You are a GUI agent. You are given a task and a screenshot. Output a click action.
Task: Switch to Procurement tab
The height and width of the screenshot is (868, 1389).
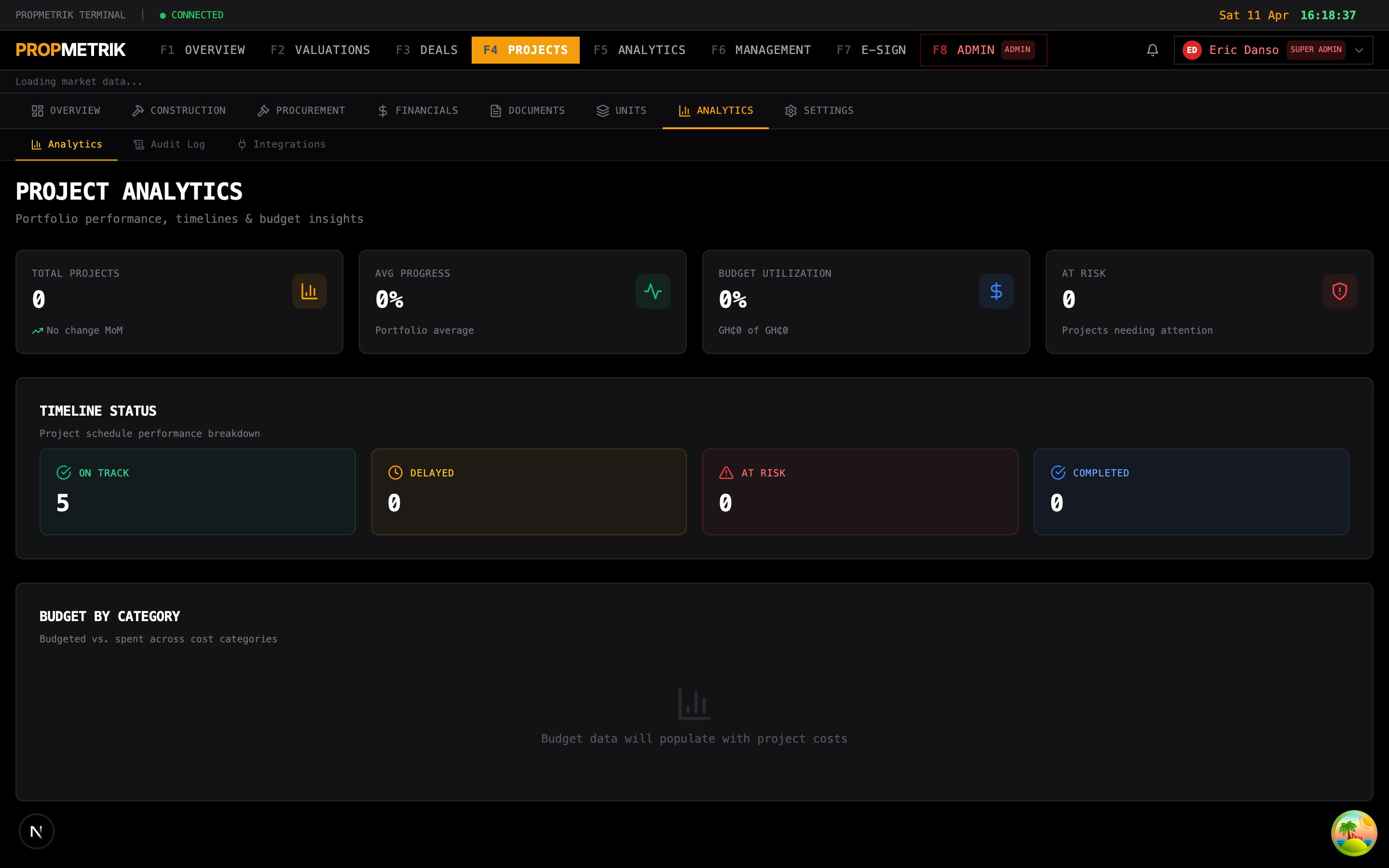[x=301, y=111]
